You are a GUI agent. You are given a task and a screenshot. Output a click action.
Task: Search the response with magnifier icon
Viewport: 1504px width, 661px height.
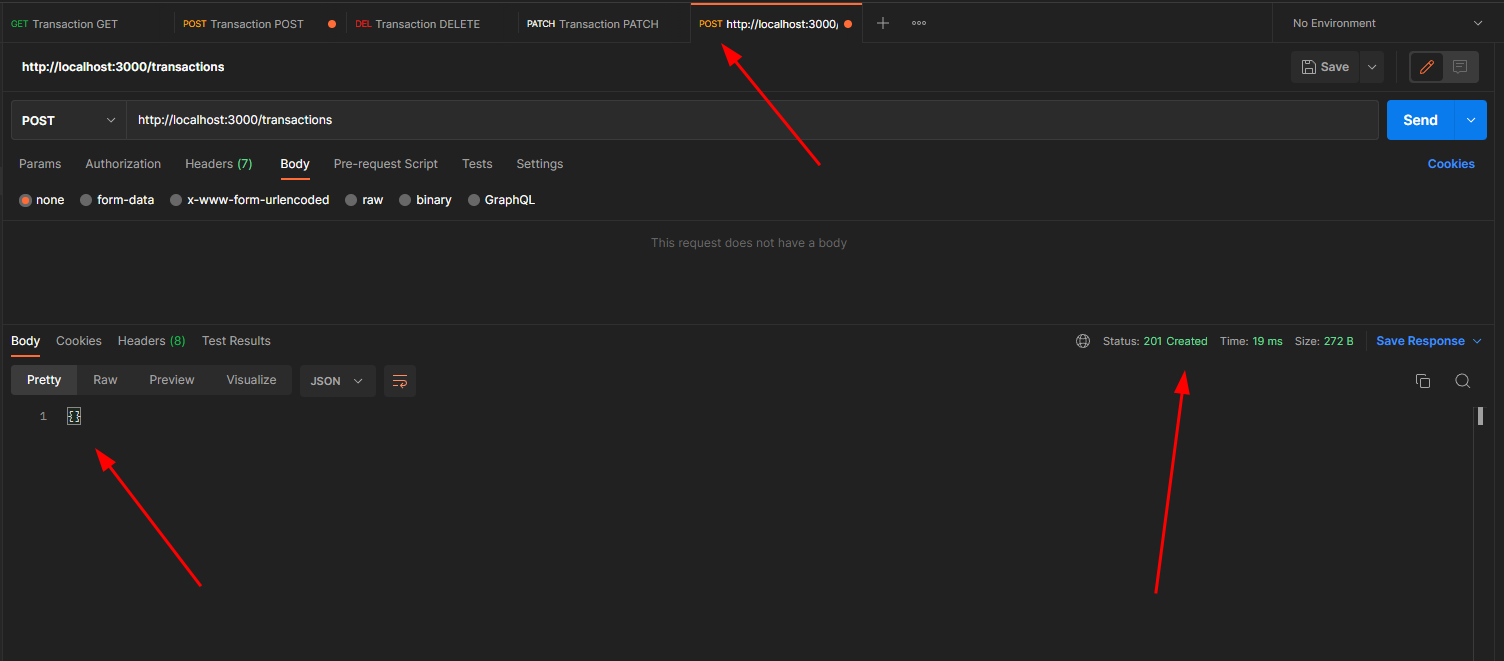[1462, 381]
